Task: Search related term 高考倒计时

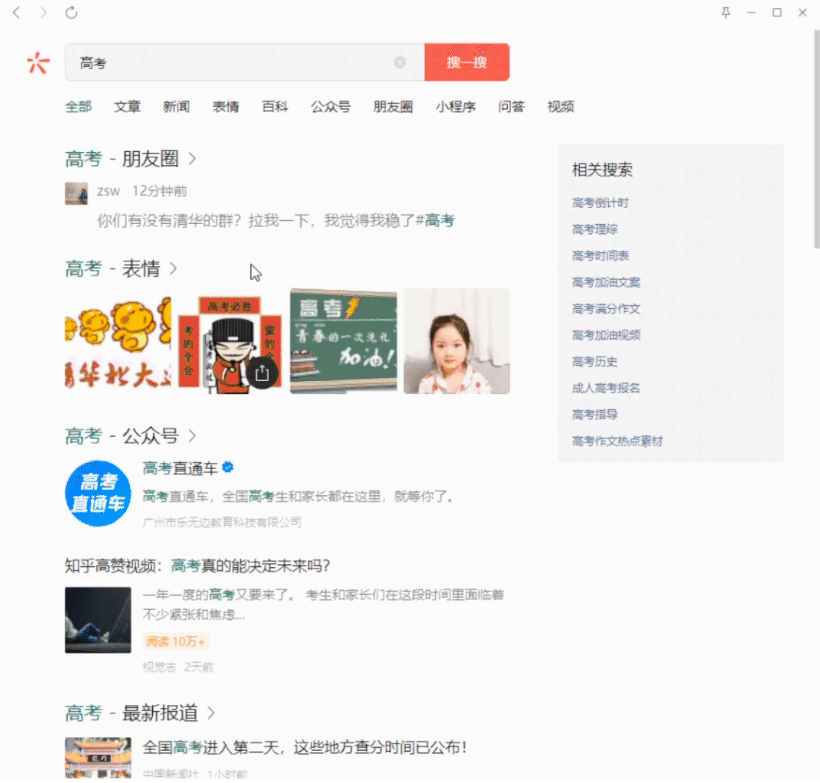Action: click(600, 203)
